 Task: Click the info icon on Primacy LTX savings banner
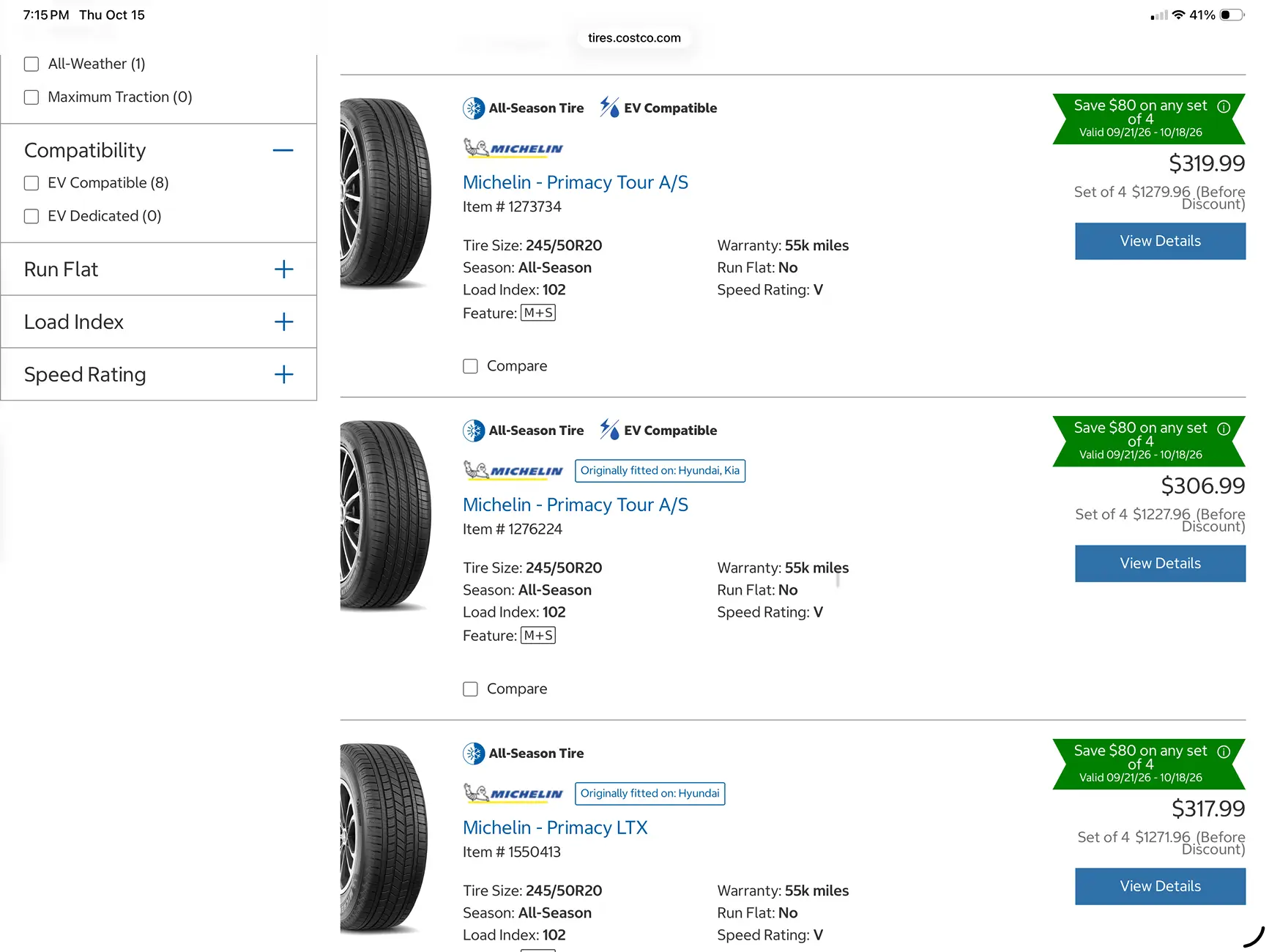[x=1224, y=752]
